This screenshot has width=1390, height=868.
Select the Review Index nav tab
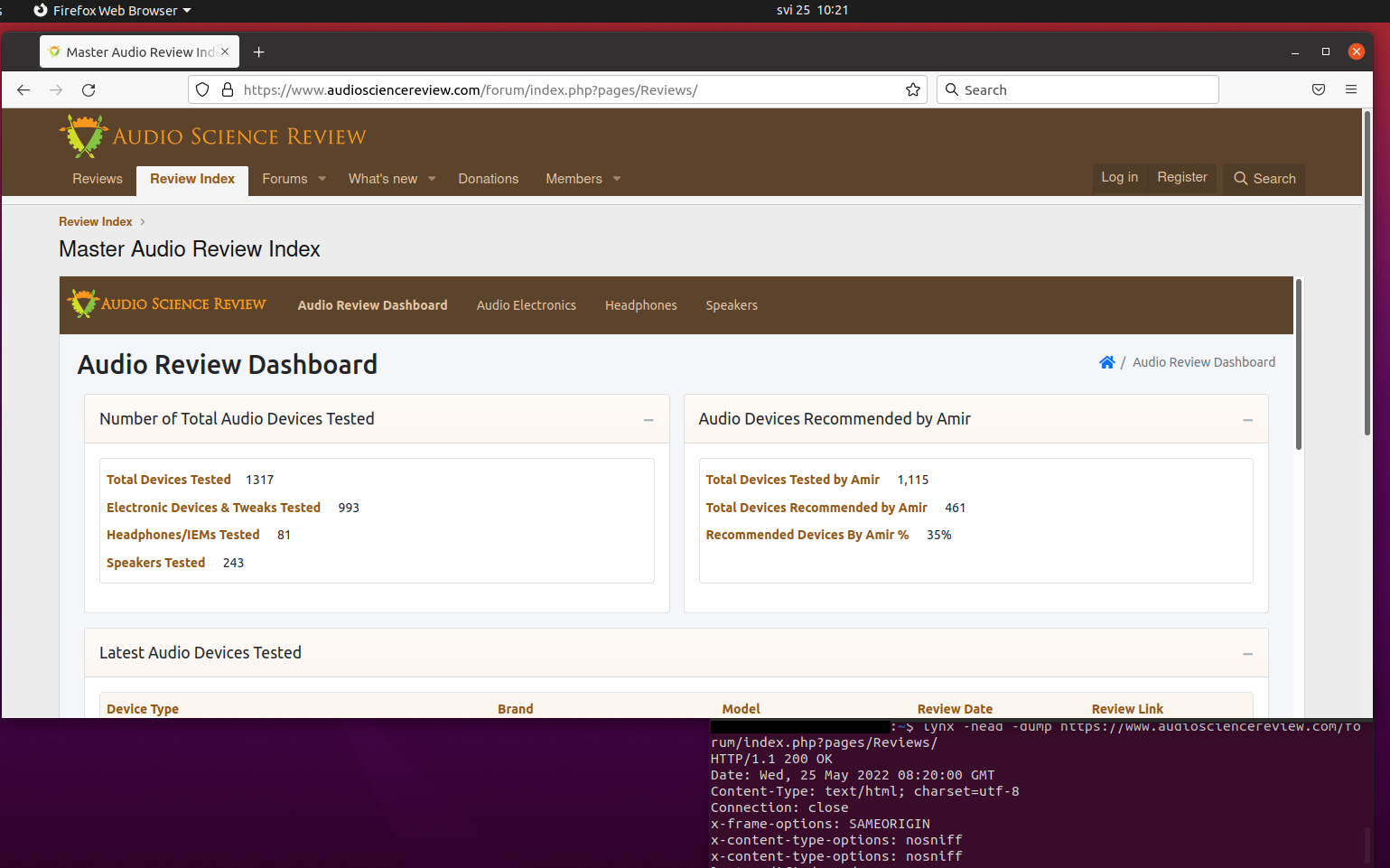(x=192, y=180)
